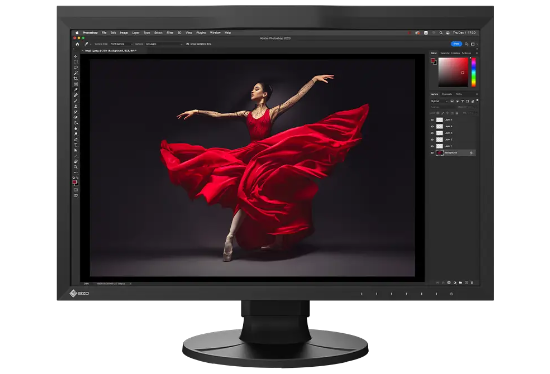
Task: Open the Sample All Layers dropdown
Action: tap(164, 44)
